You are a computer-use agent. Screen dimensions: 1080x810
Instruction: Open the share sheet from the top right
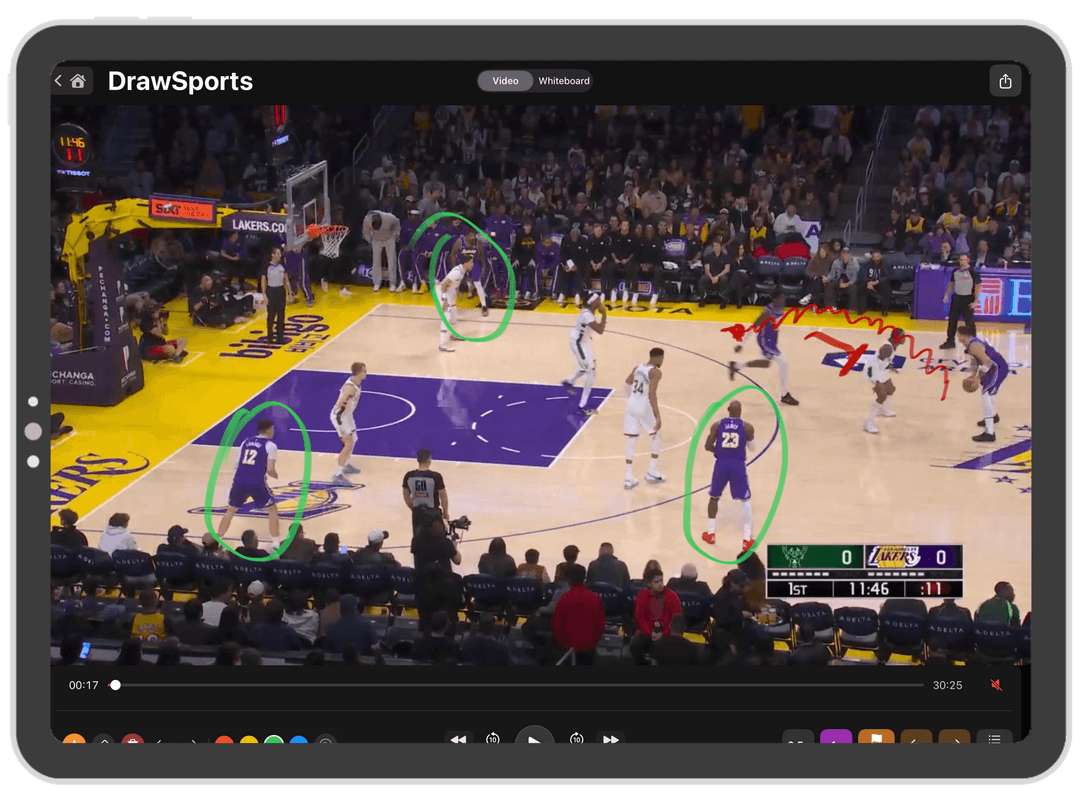click(1005, 81)
